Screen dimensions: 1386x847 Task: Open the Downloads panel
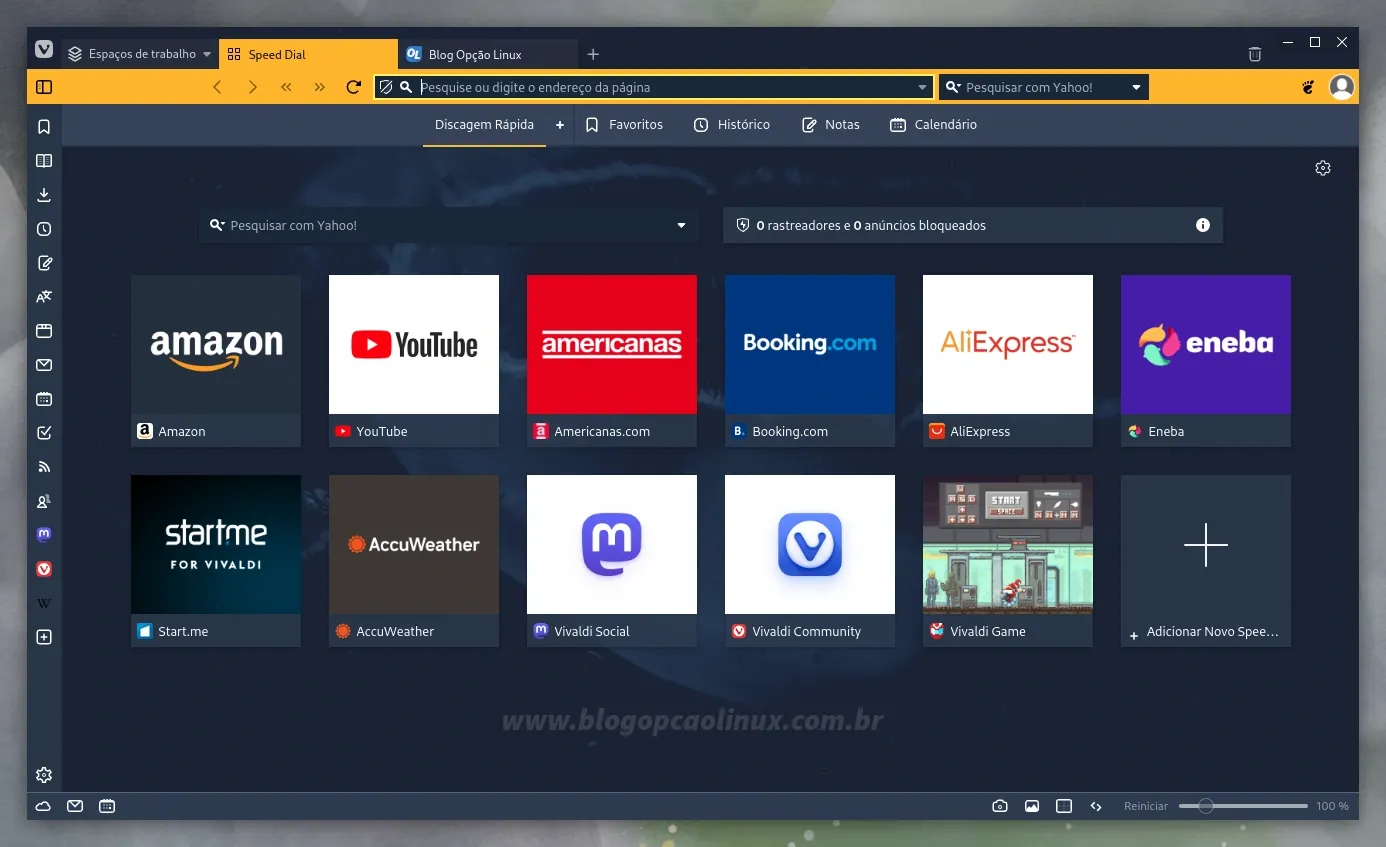point(44,195)
